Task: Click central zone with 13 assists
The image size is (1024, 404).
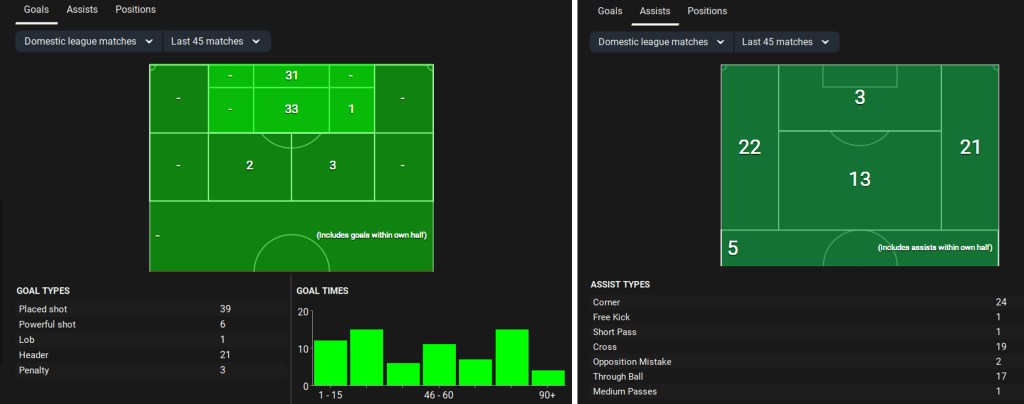Action: [859, 180]
